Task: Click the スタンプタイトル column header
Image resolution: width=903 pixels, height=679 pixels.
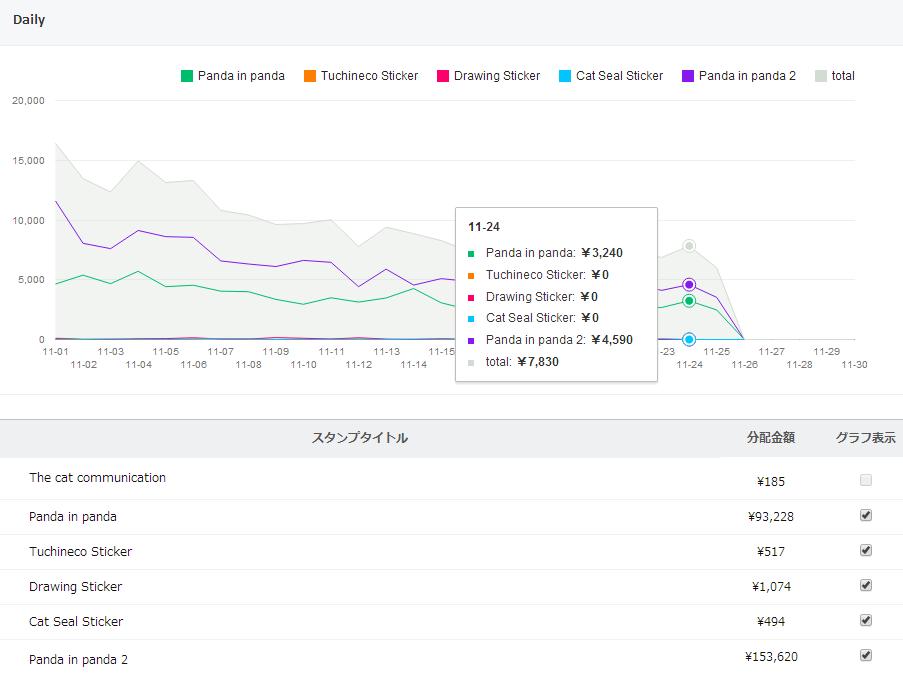Action: coord(360,438)
